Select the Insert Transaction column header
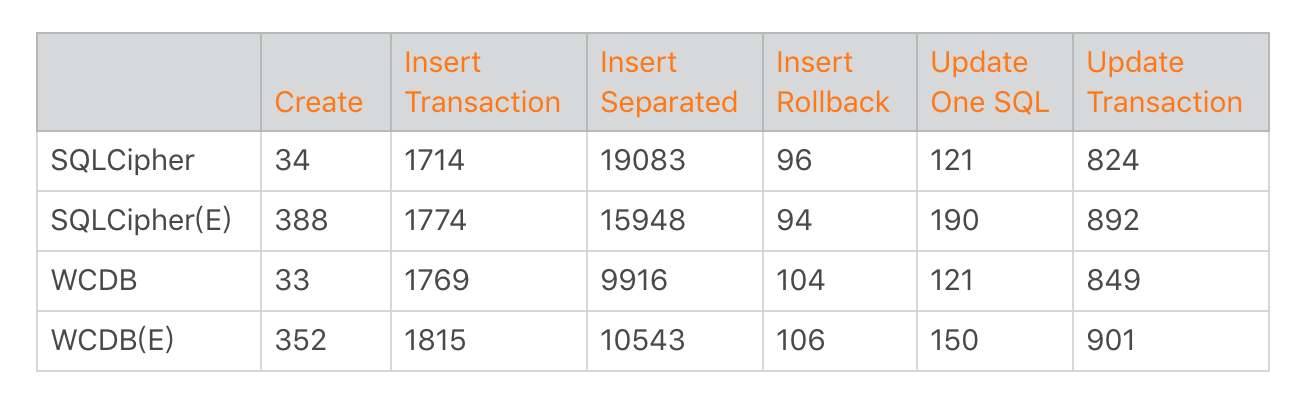Image resolution: width=1302 pixels, height=402 pixels. tap(482, 82)
